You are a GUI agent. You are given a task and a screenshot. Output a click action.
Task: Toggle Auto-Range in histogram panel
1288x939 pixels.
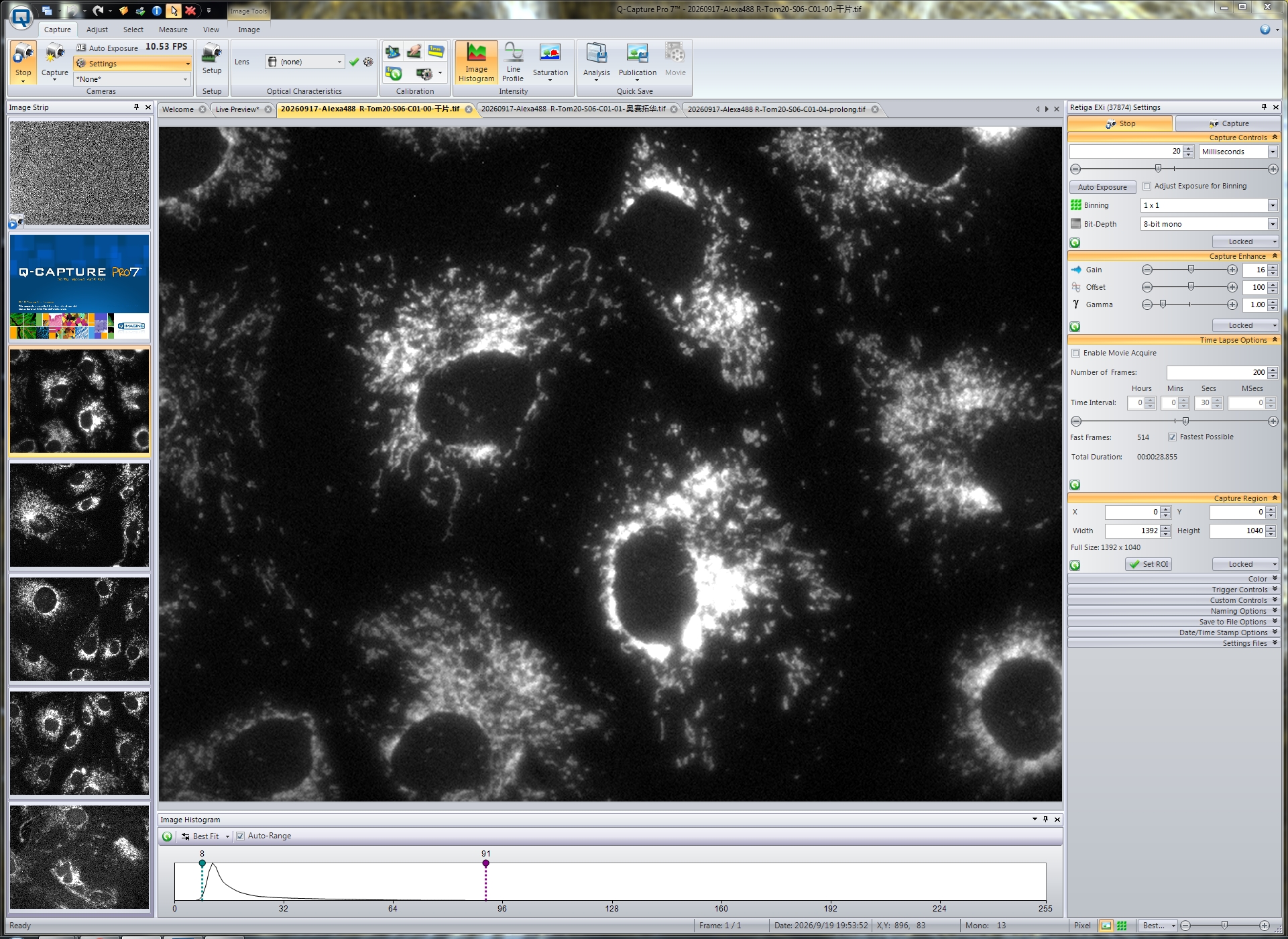click(x=240, y=836)
